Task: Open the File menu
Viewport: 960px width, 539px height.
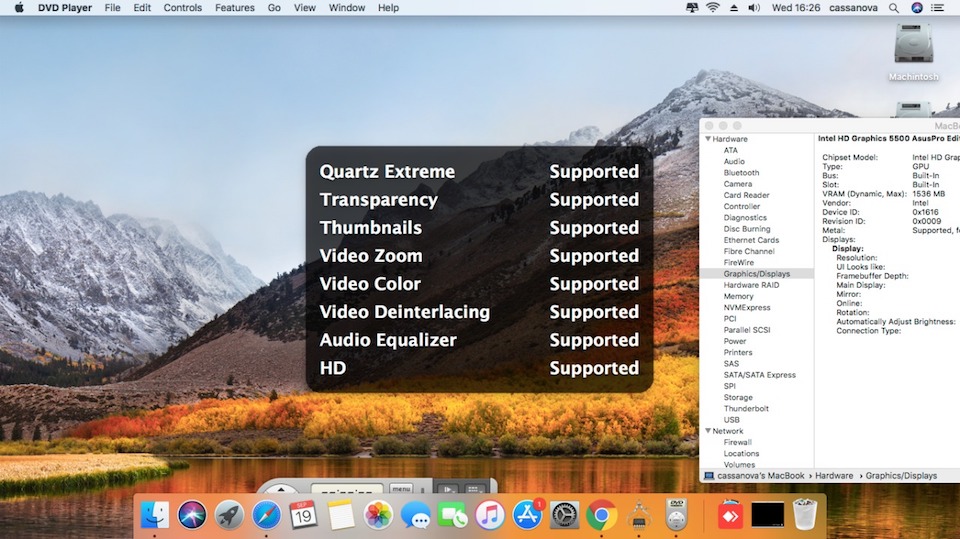Action: (x=112, y=8)
